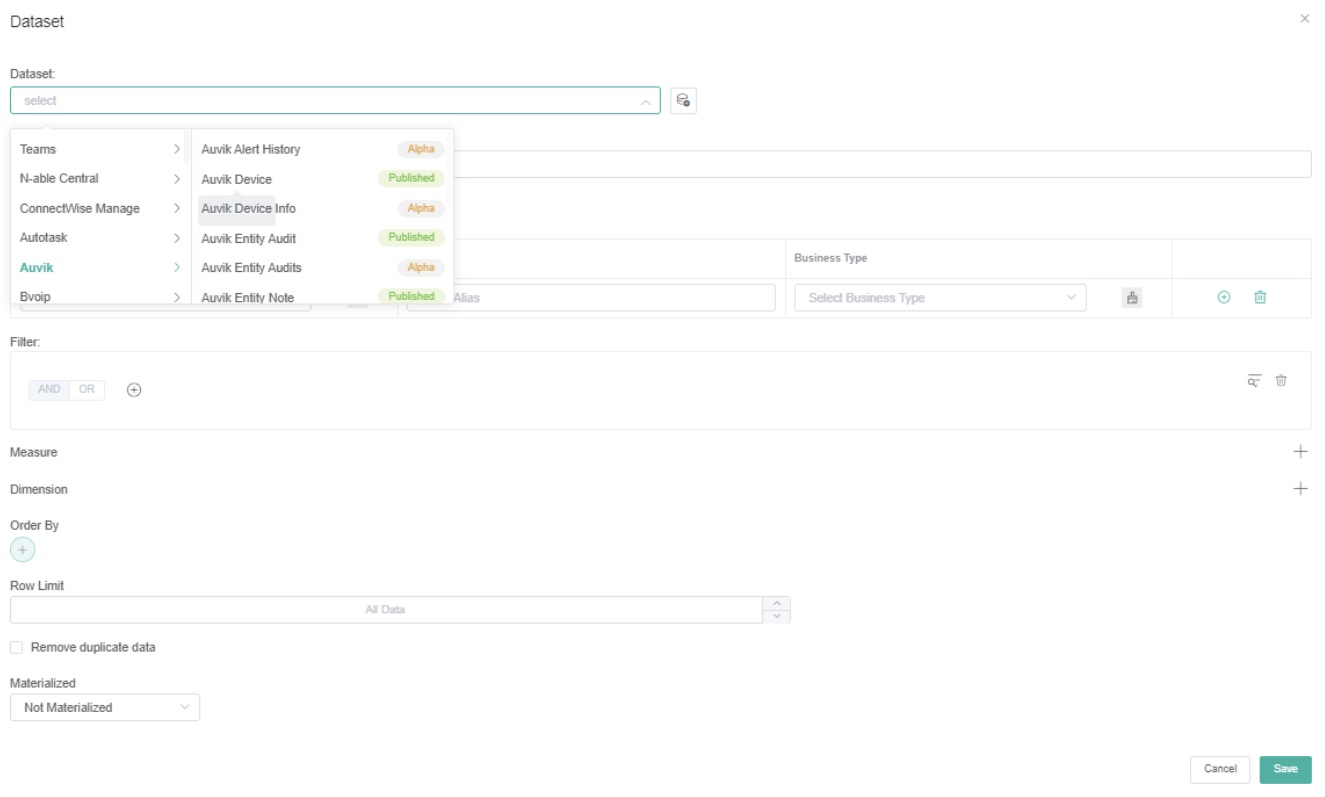Click the Measure section label

click(x=34, y=452)
